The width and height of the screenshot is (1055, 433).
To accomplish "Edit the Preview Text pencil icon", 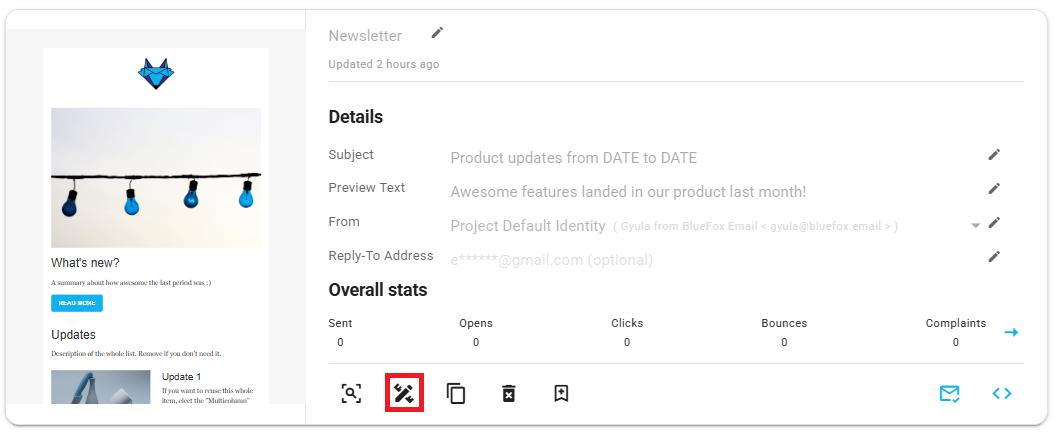I will click(994, 188).
